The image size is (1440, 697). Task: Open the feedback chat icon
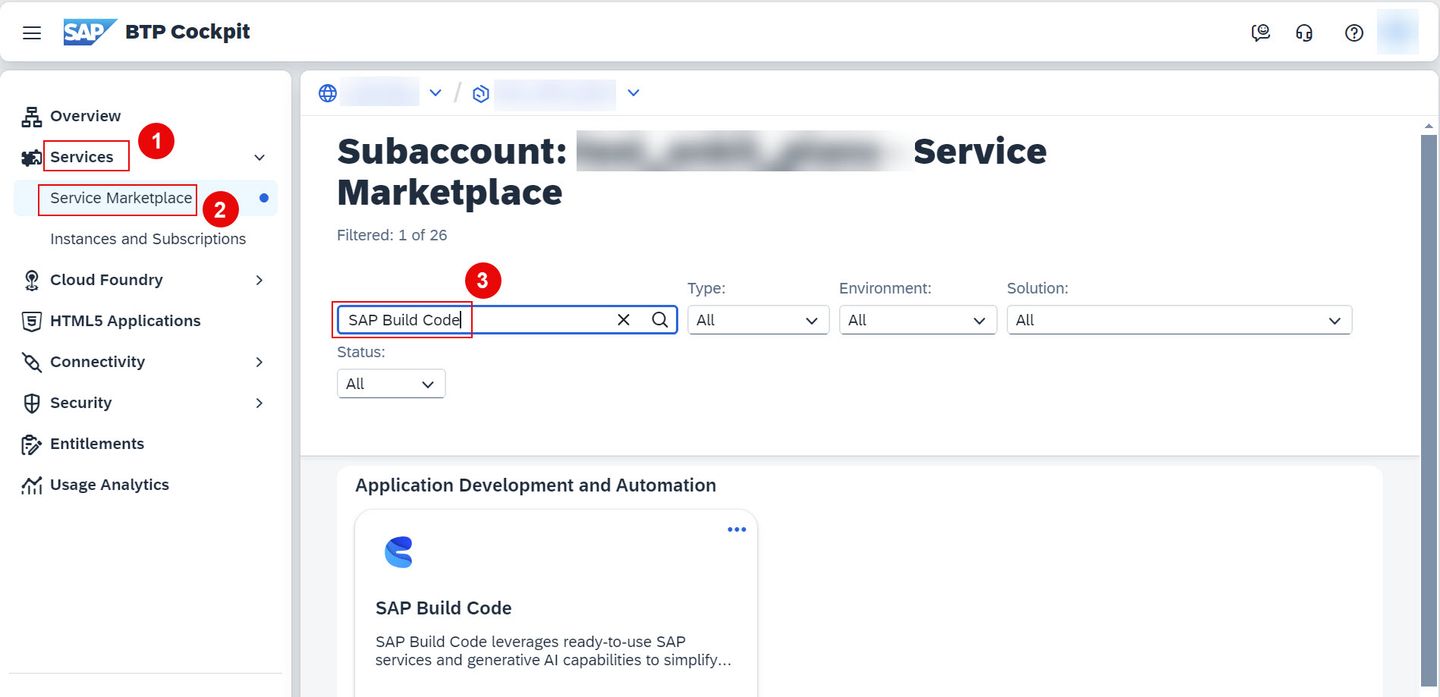(x=1261, y=33)
